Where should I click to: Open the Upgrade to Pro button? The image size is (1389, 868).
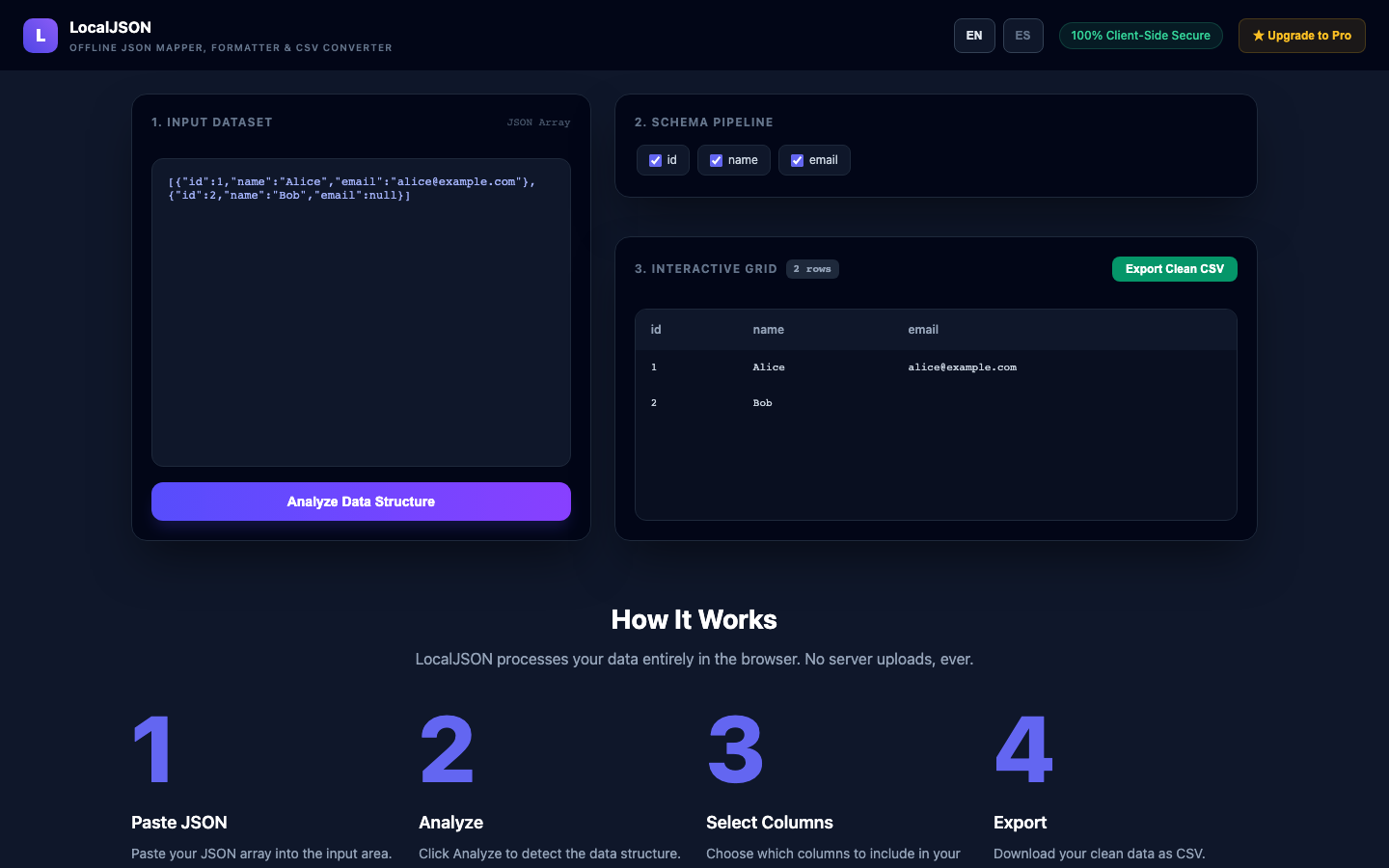(x=1301, y=36)
